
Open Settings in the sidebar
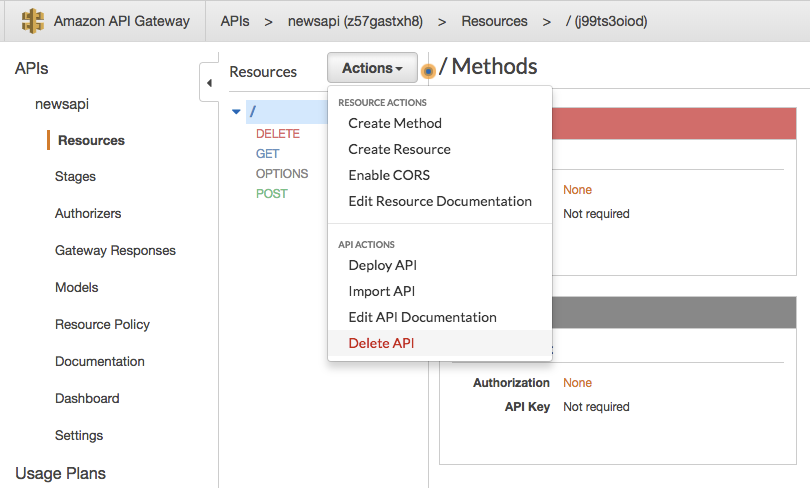click(79, 435)
